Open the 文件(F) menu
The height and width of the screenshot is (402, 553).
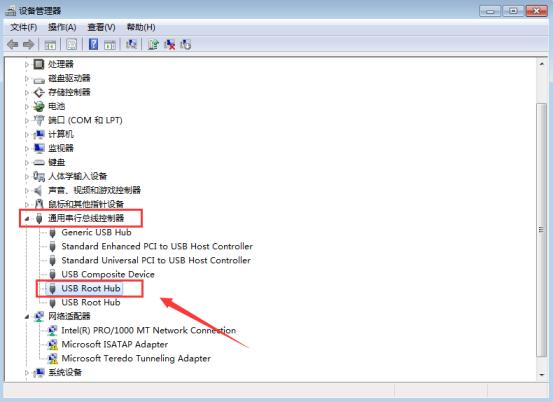pyautogui.click(x=23, y=27)
